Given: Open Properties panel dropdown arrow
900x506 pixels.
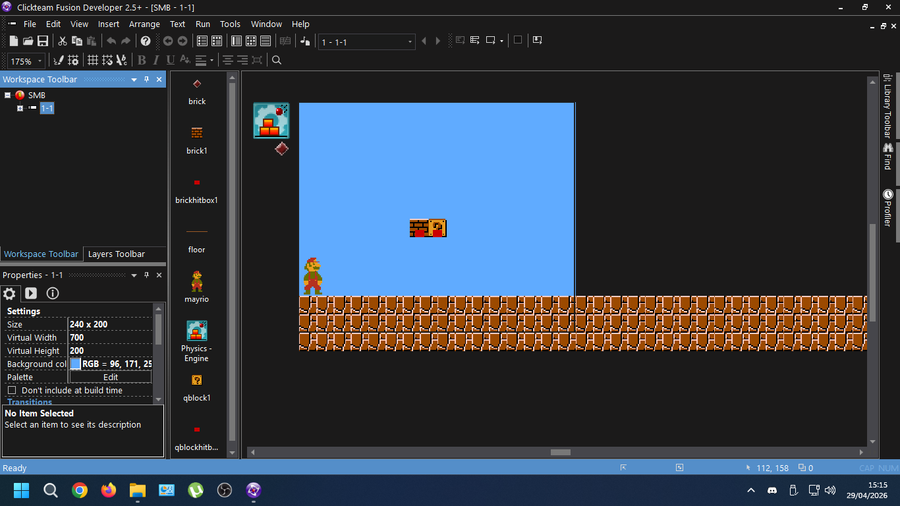Looking at the screenshot, I should 134,275.
